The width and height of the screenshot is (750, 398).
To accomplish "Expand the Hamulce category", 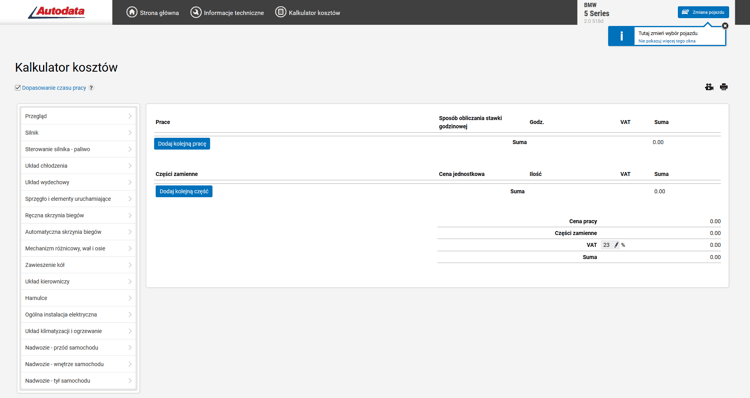I will (78, 298).
